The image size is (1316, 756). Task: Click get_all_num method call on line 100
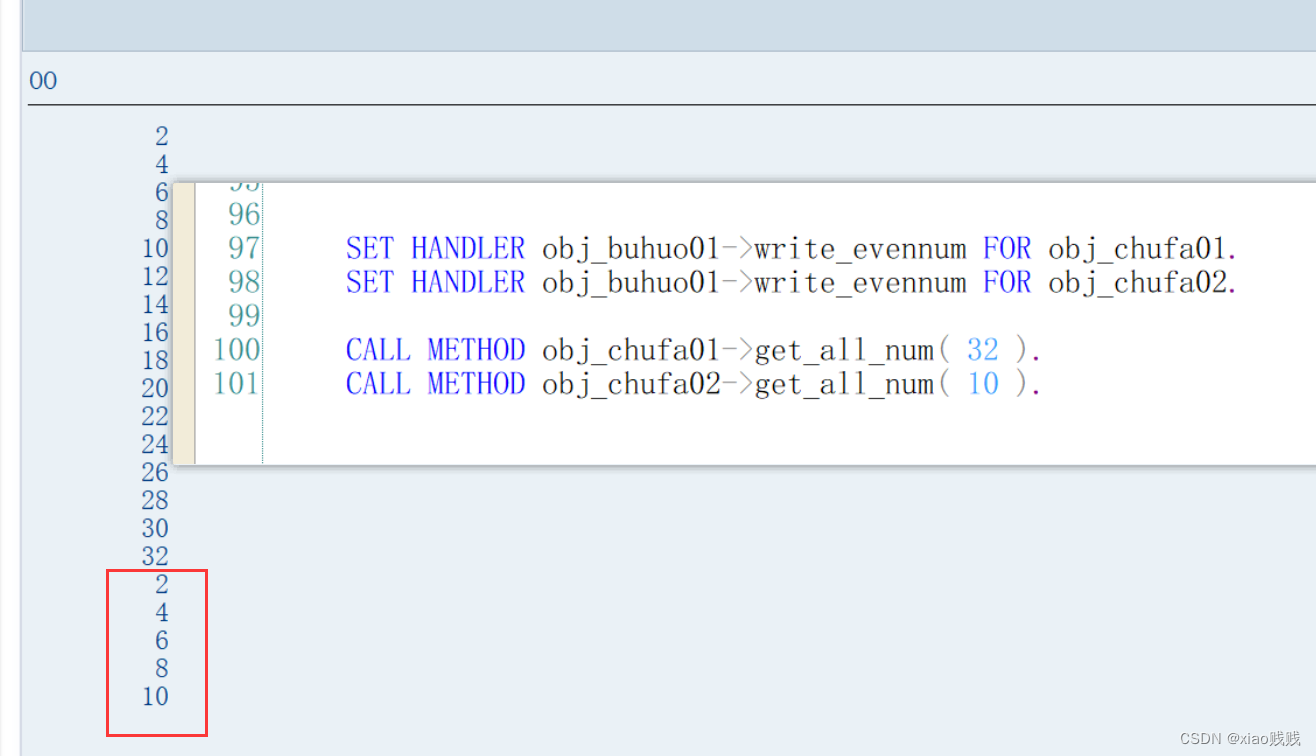point(845,349)
